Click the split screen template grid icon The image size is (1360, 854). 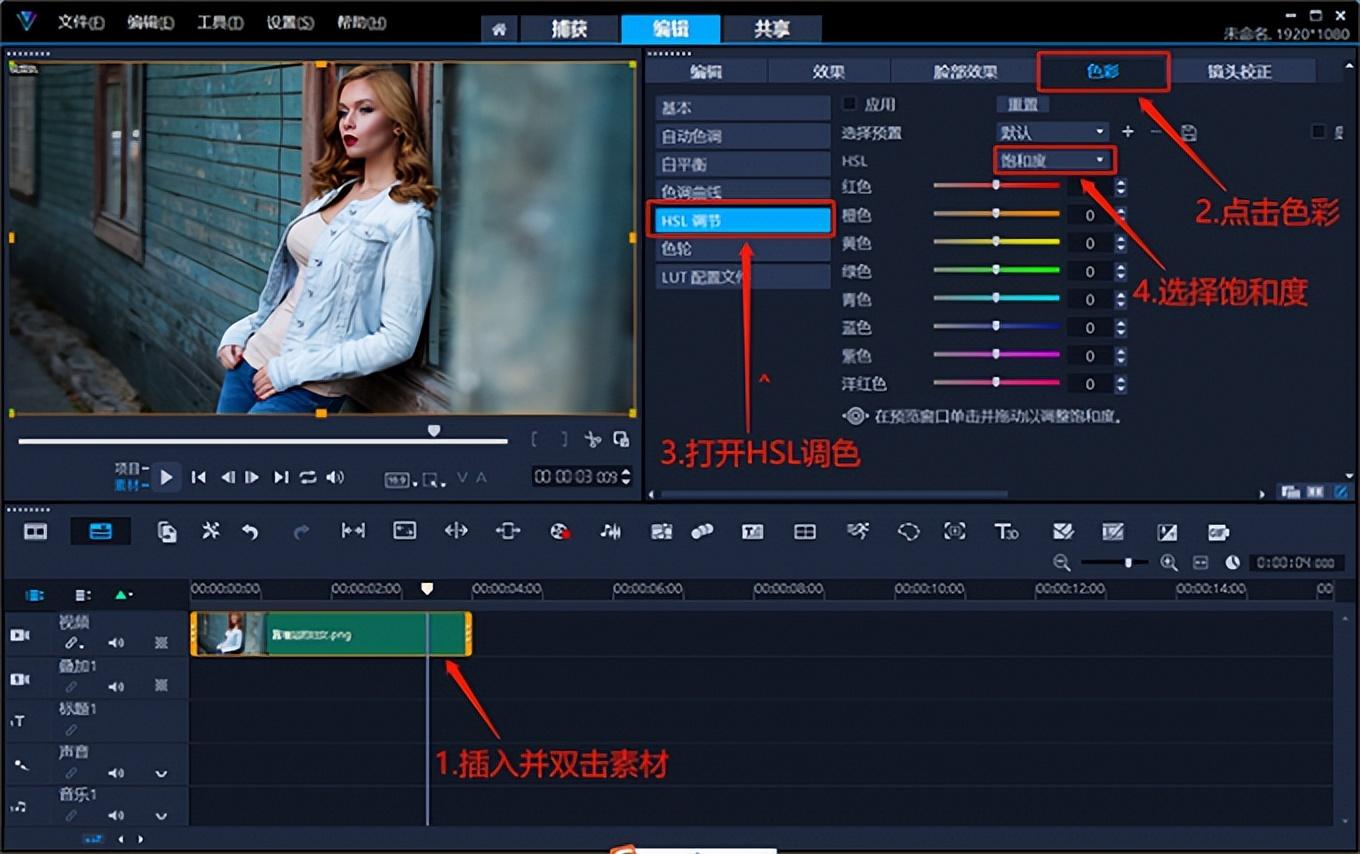click(x=804, y=532)
